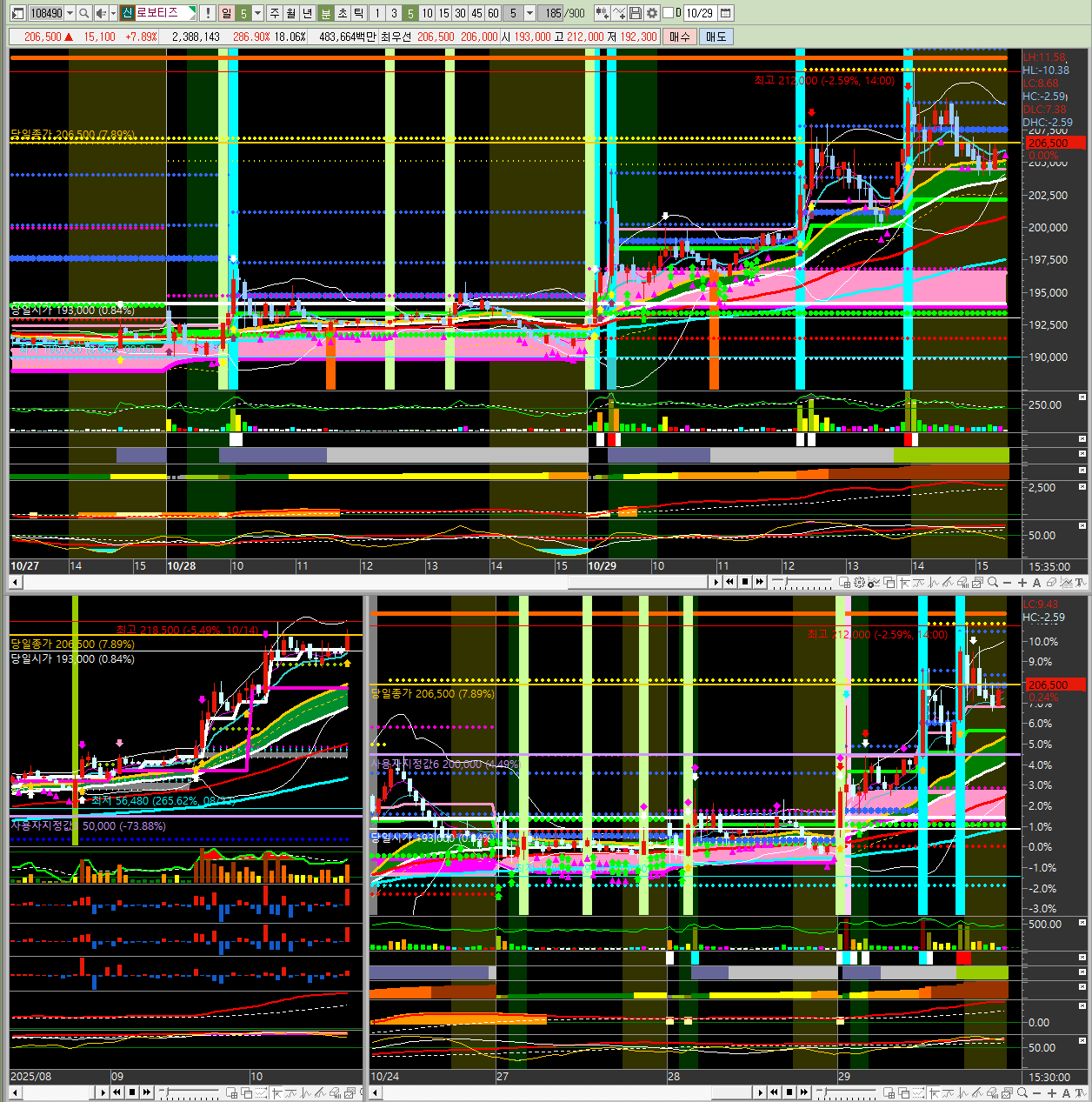Screen dimensions: 1092x1102
Task: Click the blue 매도 sell button
Action: point(716,37)
